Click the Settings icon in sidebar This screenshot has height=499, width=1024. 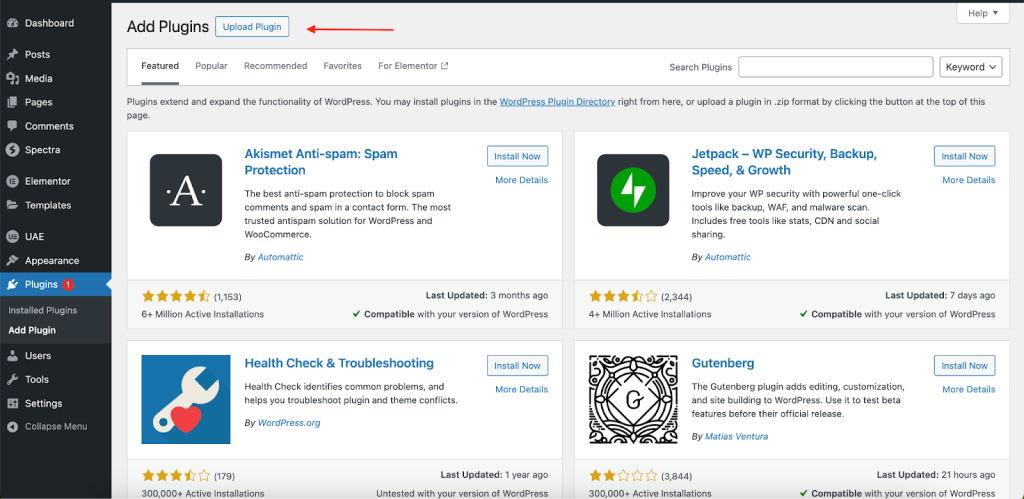[12, 404]
